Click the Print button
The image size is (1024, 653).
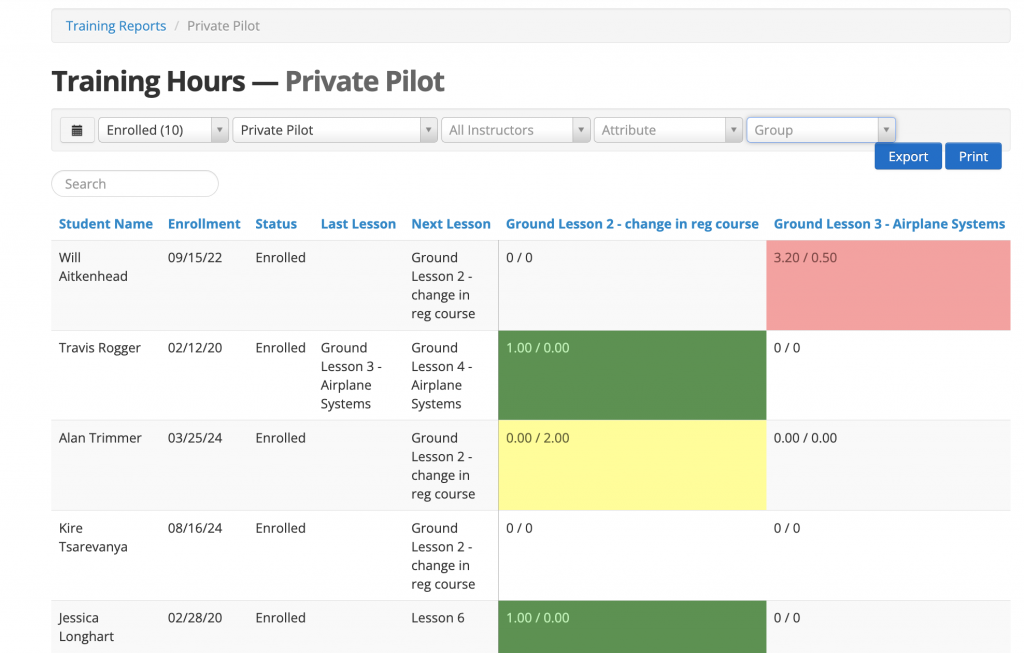pyautogui.click(x=972, y=156)
